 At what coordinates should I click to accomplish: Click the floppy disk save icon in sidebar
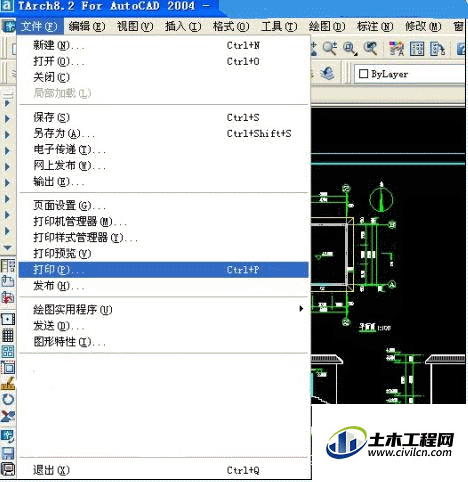click(x=8, y=453)
